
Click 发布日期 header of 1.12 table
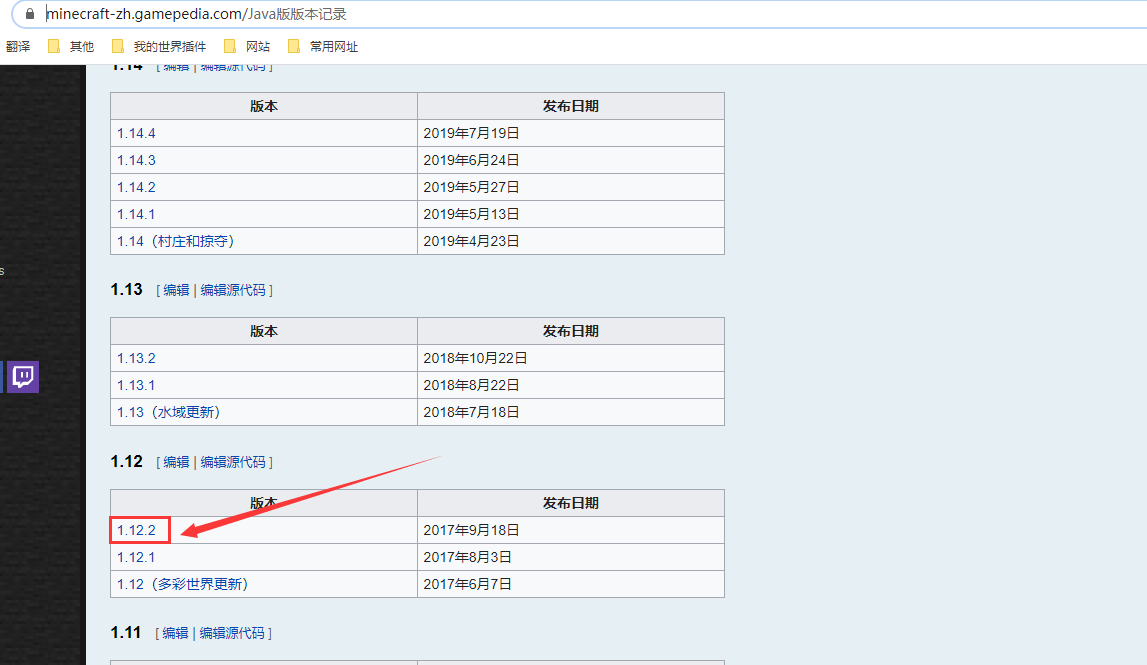tap(571, 503)
